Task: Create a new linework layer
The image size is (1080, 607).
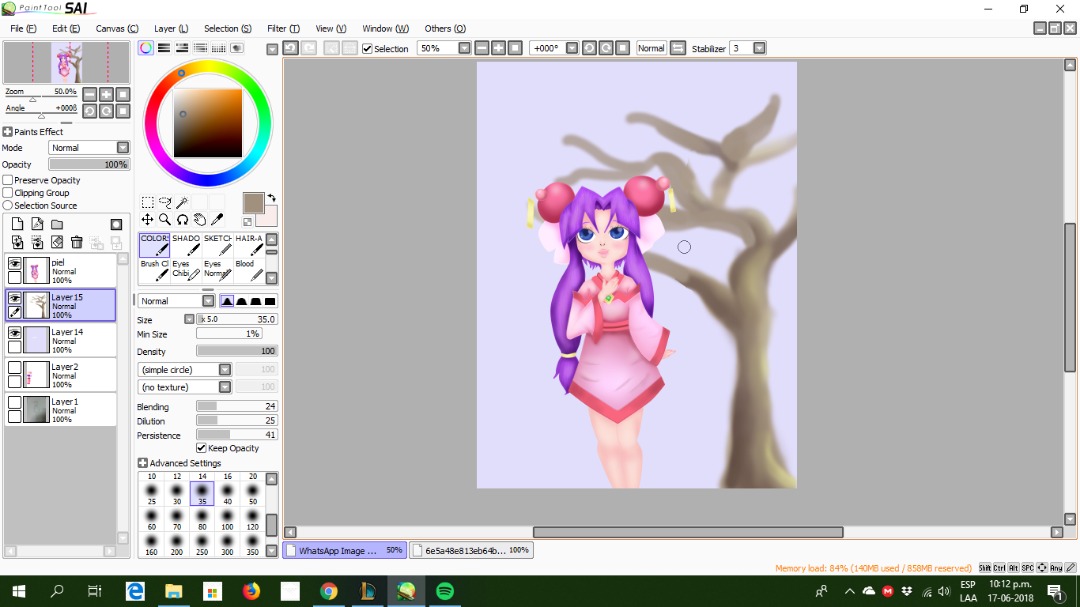Action: point(37,224)
